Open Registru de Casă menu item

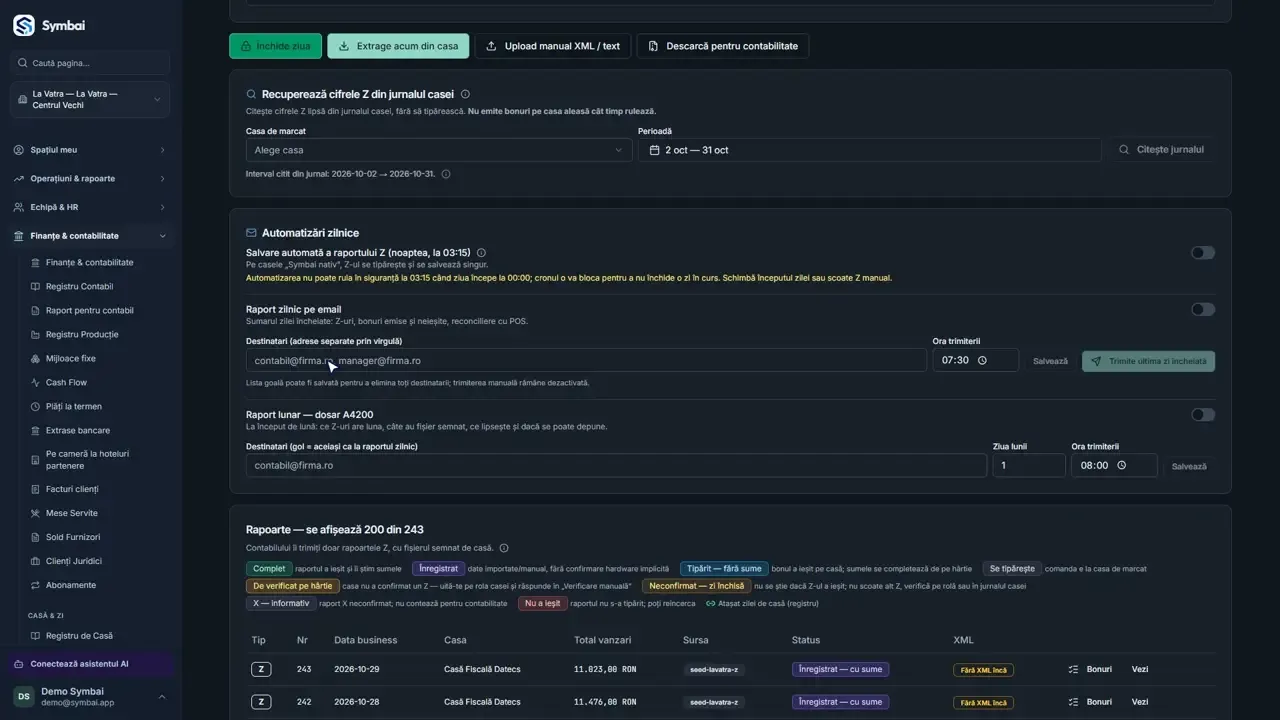(79, 636)
